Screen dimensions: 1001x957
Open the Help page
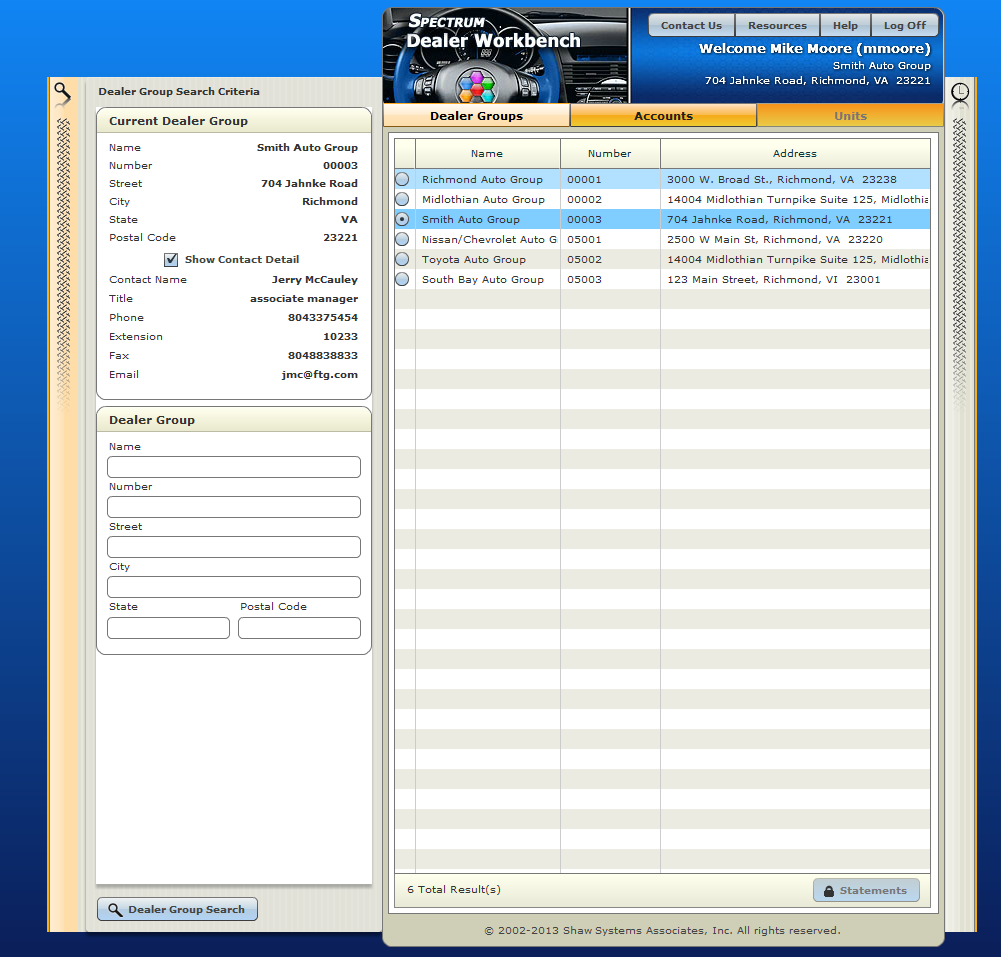845,26
